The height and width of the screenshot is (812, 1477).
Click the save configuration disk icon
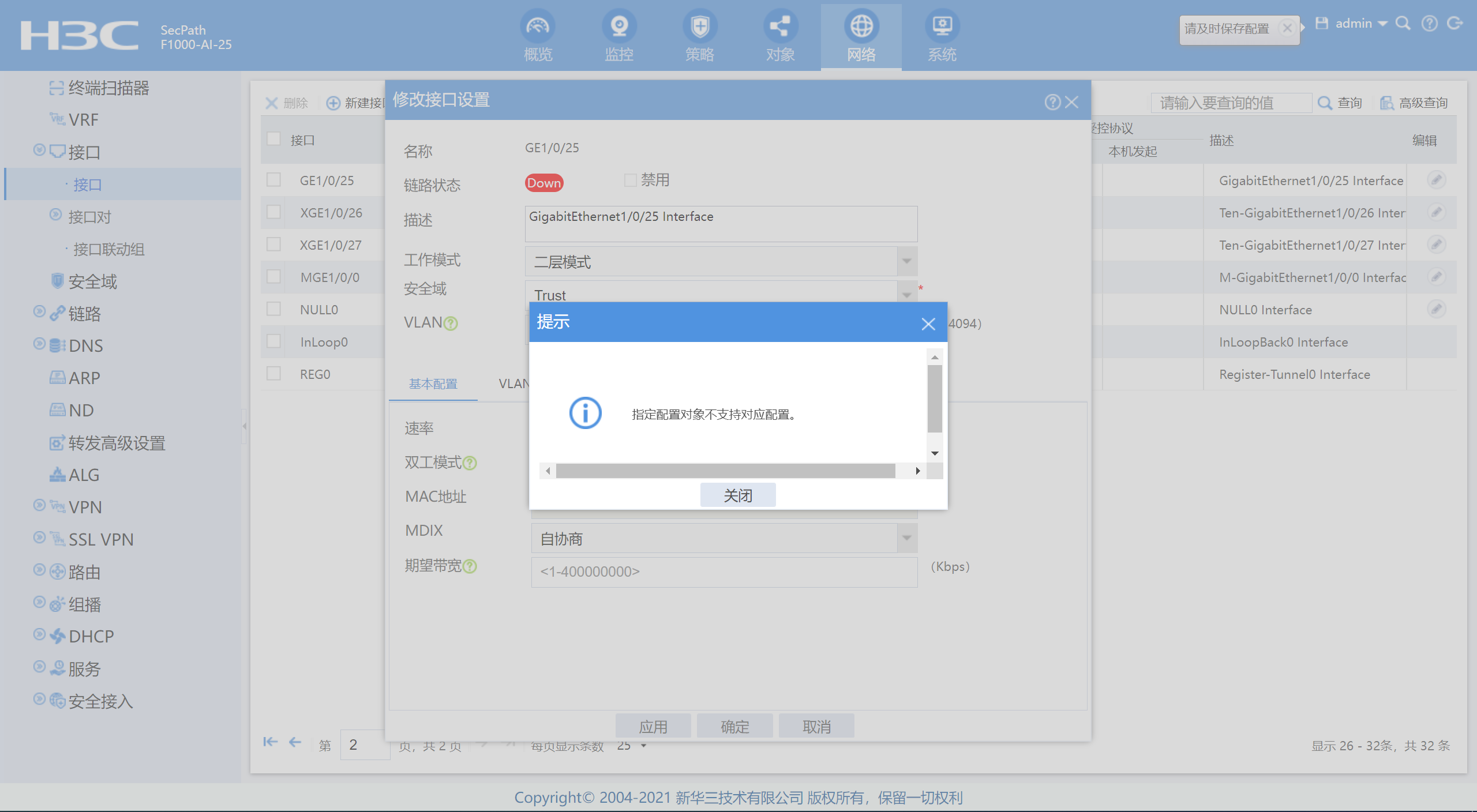[x=1322, y=23]
